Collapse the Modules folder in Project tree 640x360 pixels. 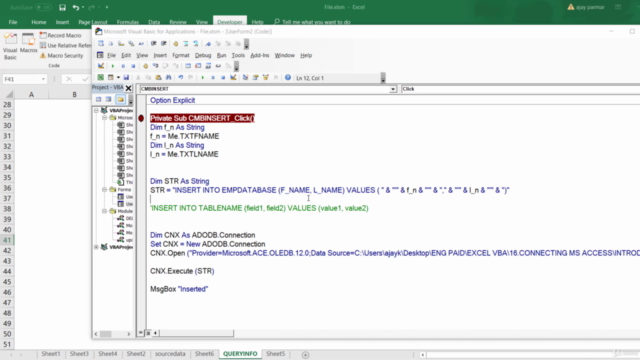[x=104, y=211]
